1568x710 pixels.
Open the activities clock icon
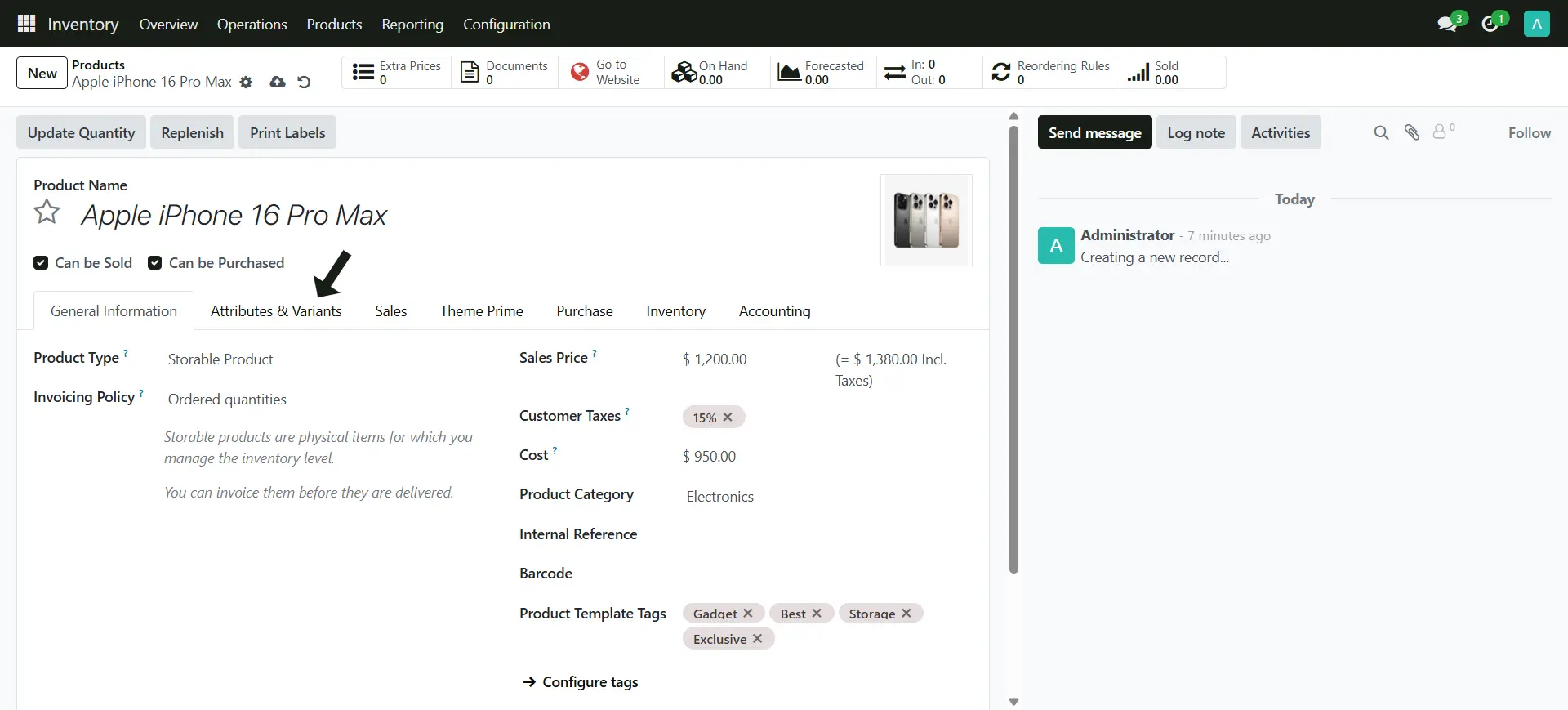coord(1490,24)
